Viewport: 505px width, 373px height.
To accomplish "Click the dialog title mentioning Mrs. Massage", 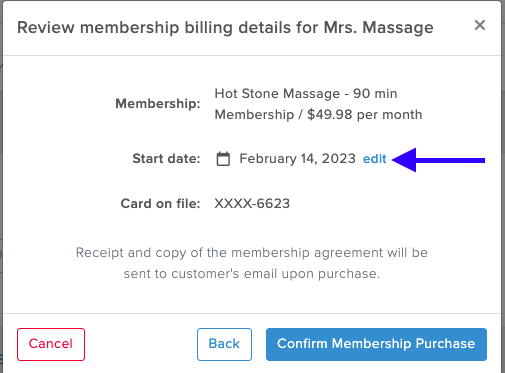I will [x=225, y=27].
